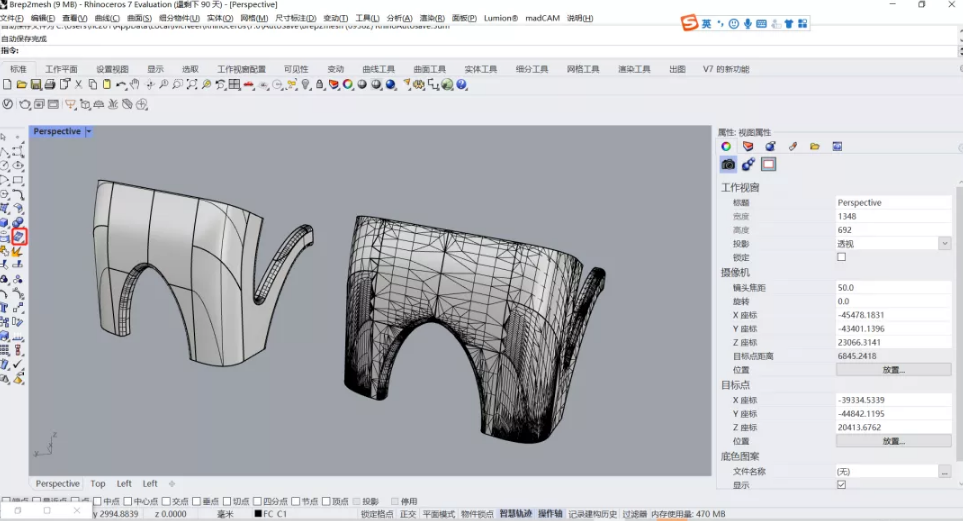
Task: Click the circle tool in the left sidebar
Action: tap(4, 165)
